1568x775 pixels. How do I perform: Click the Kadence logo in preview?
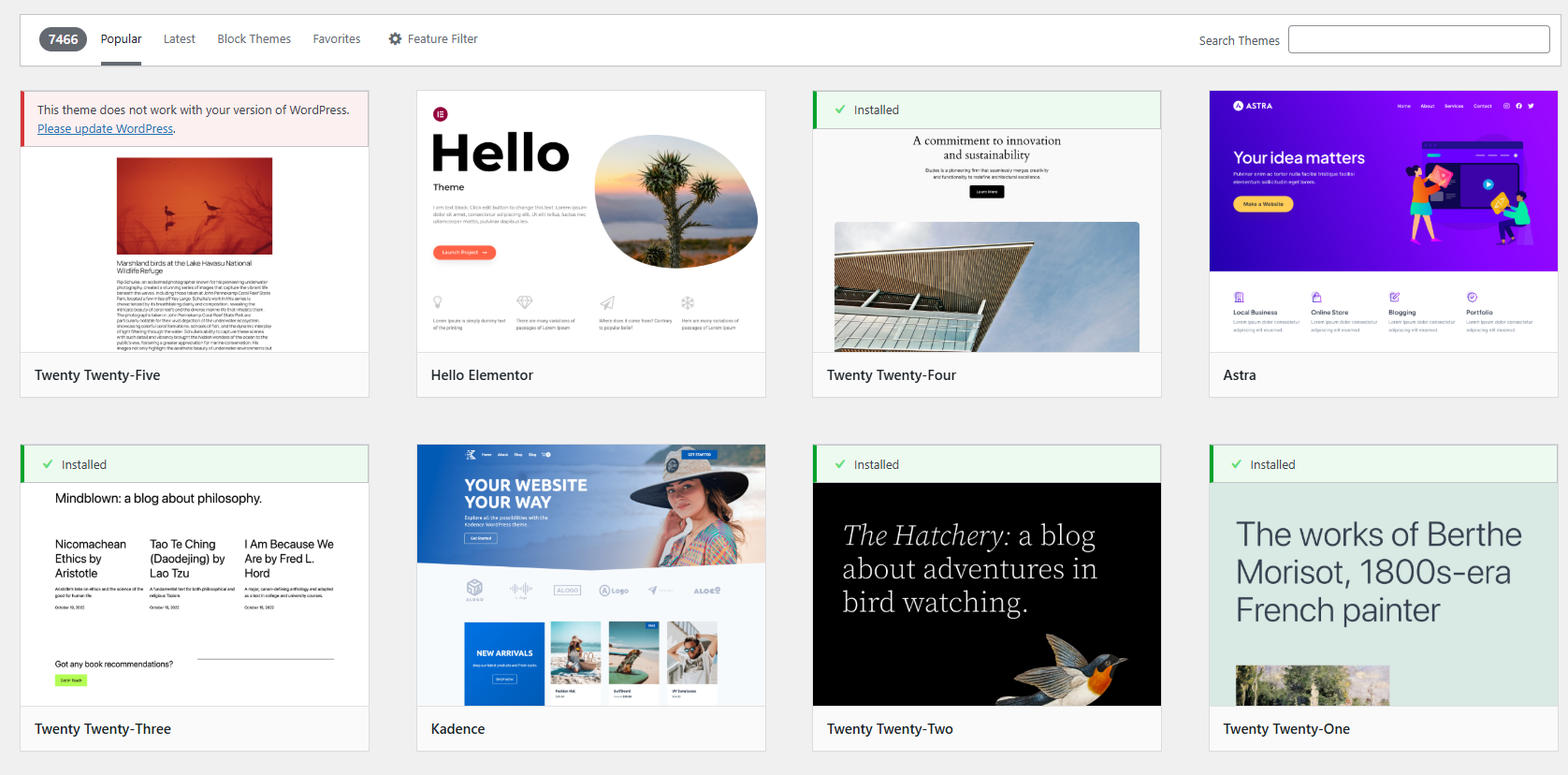(471, 454)
